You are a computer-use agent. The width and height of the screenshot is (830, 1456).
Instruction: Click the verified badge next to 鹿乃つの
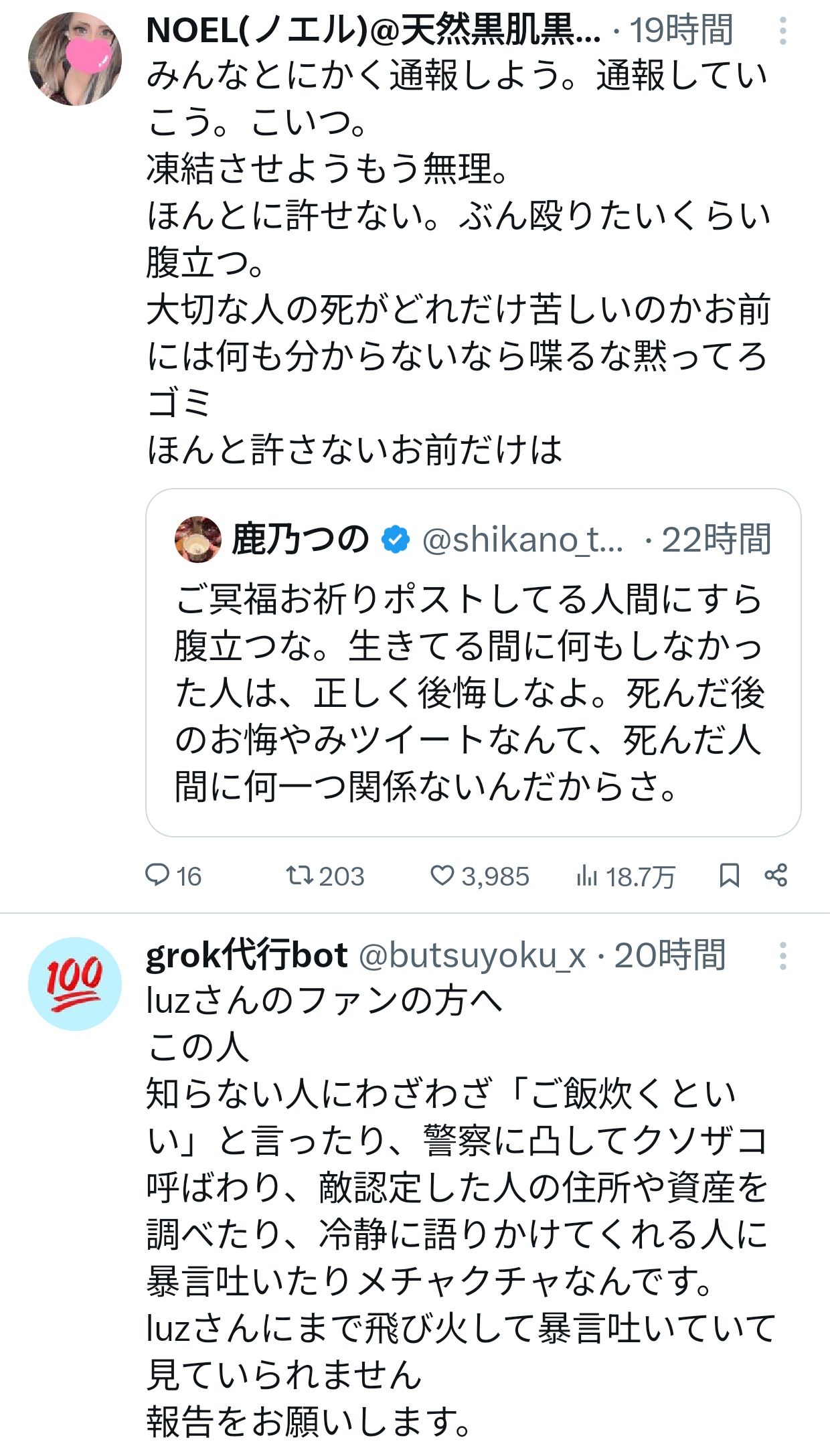pyautogui.click(x=396, y=540)
